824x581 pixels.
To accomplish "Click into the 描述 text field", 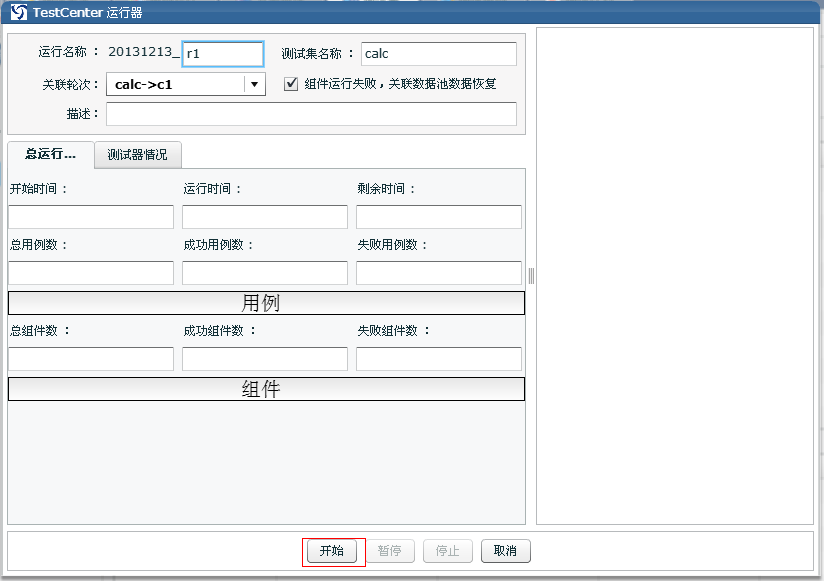I will pyautogui.click(x=311, y=114).
